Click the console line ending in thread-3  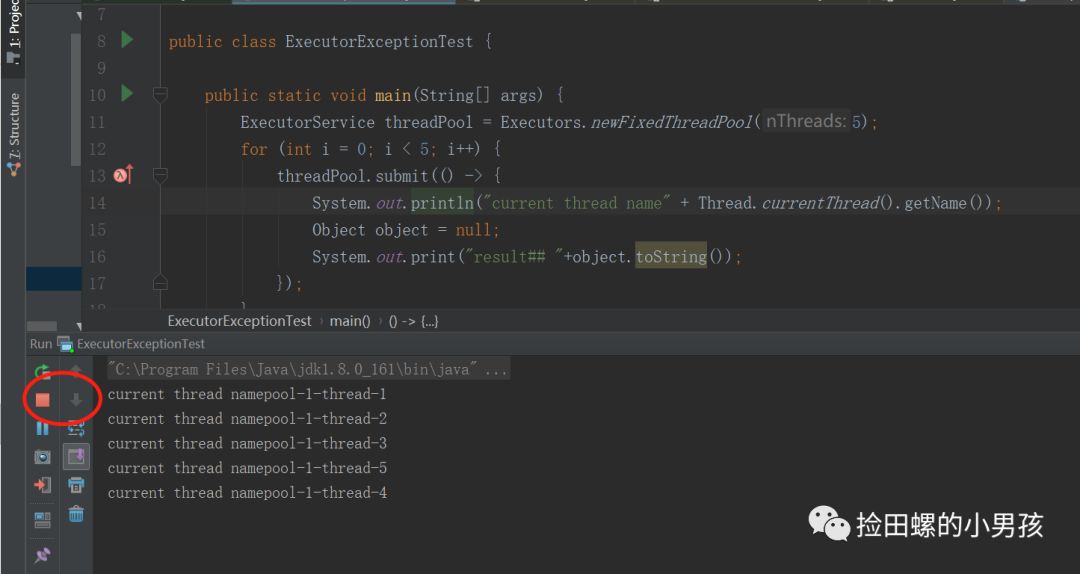(247, 443)
